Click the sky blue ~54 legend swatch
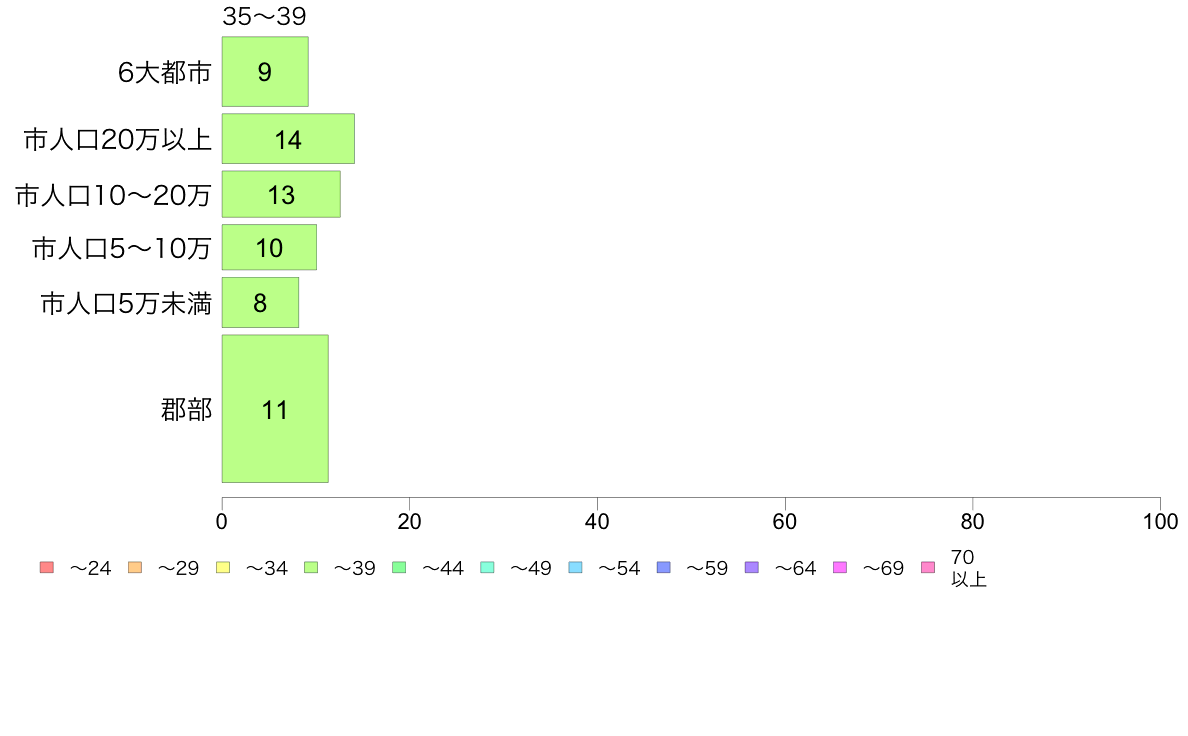The image size is (1188, 736). coord(575,567)
